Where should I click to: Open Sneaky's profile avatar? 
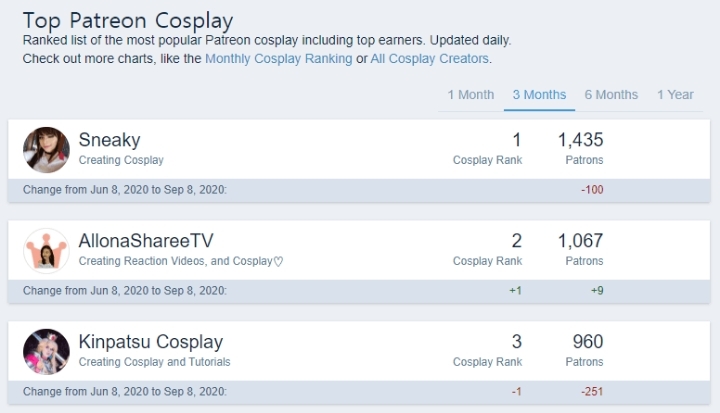(x=46, y=150)
